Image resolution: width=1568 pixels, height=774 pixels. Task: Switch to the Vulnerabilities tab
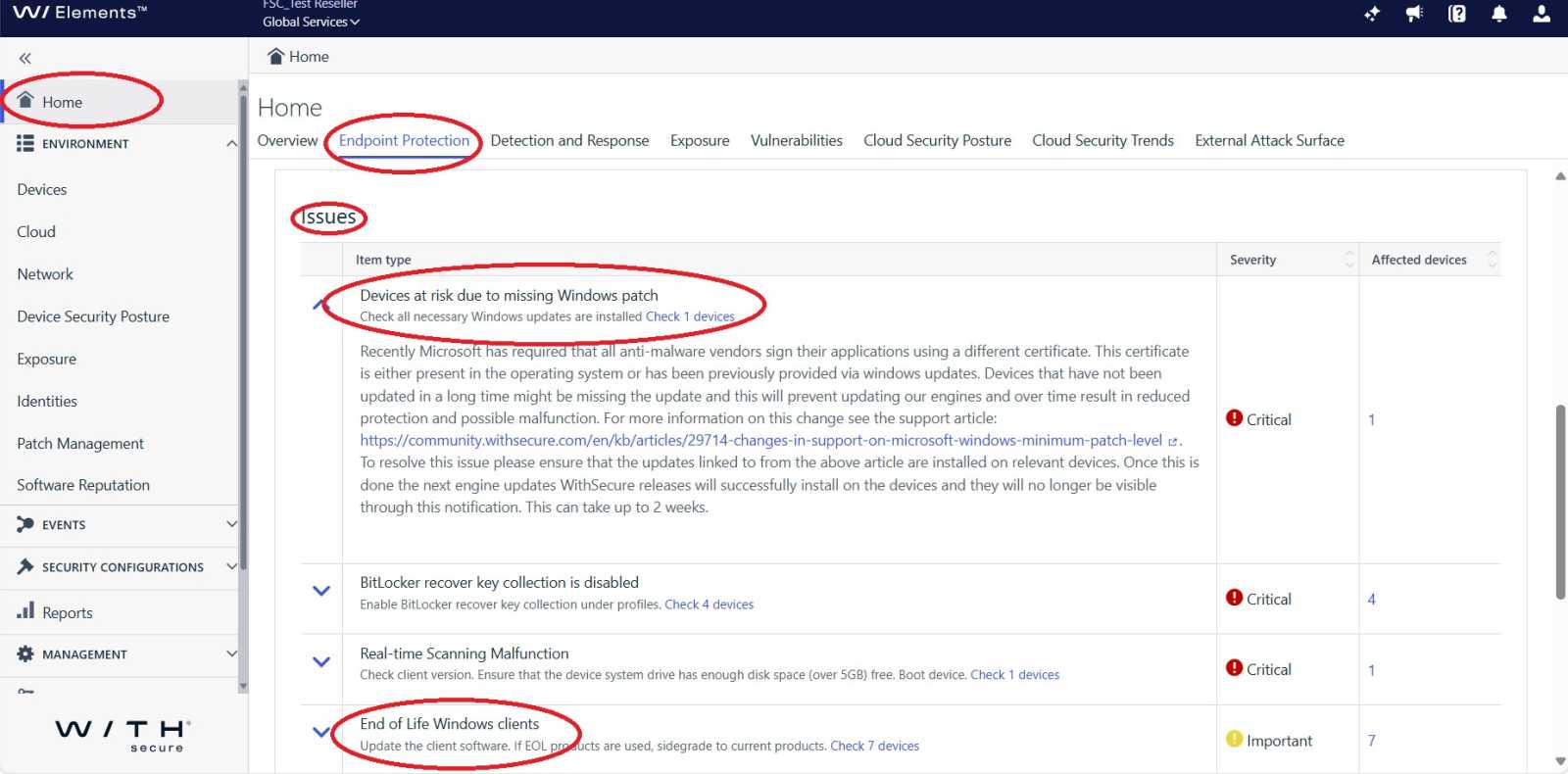(x=797, y=140)
